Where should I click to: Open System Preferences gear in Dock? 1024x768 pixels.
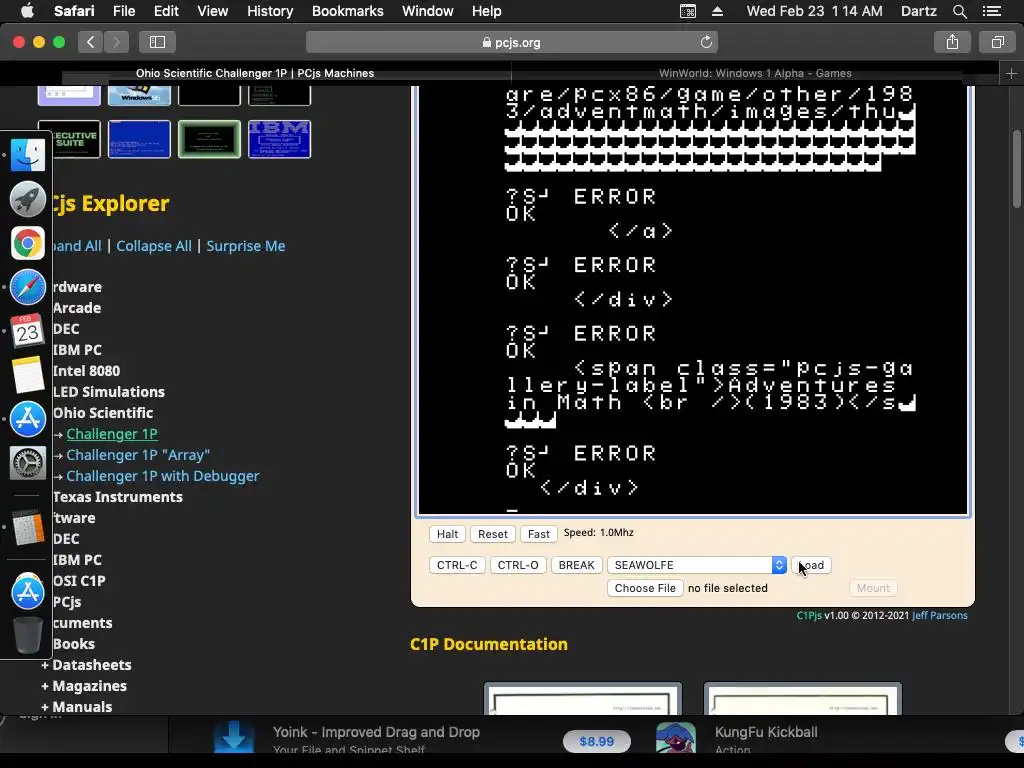pyautogui.click(x=27, y=462)
